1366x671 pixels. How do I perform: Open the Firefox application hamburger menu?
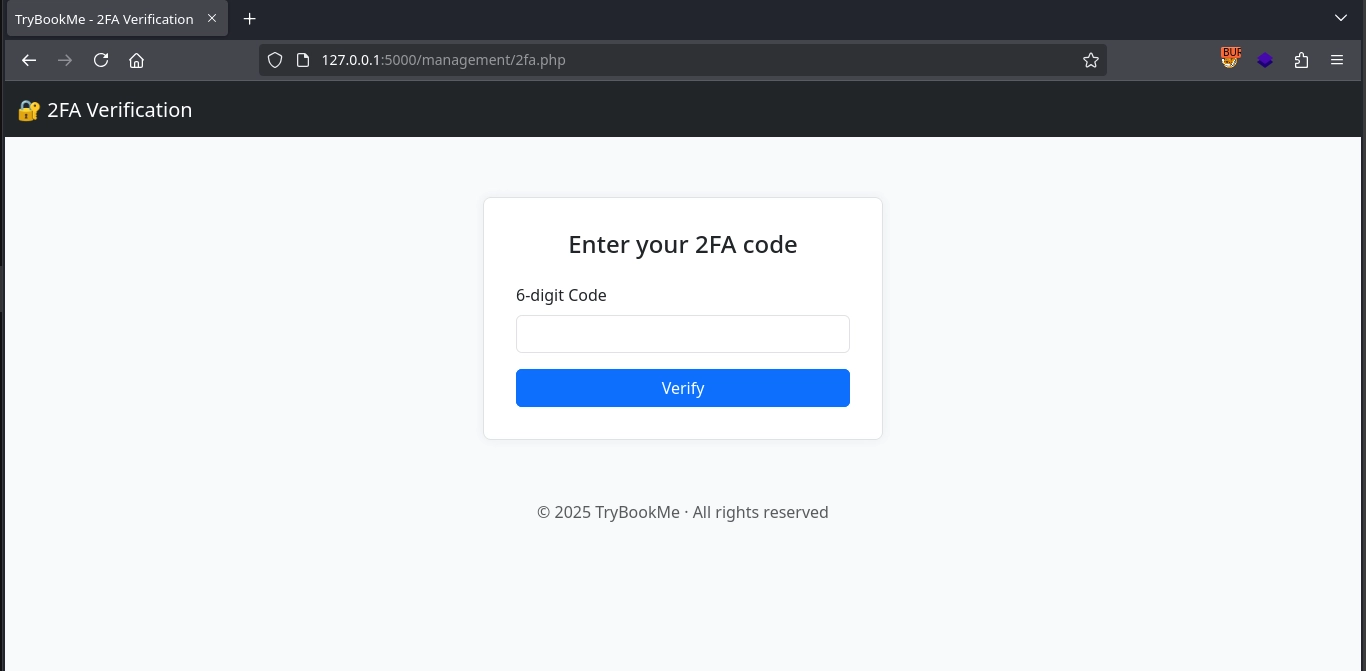tap(1337, 60)
